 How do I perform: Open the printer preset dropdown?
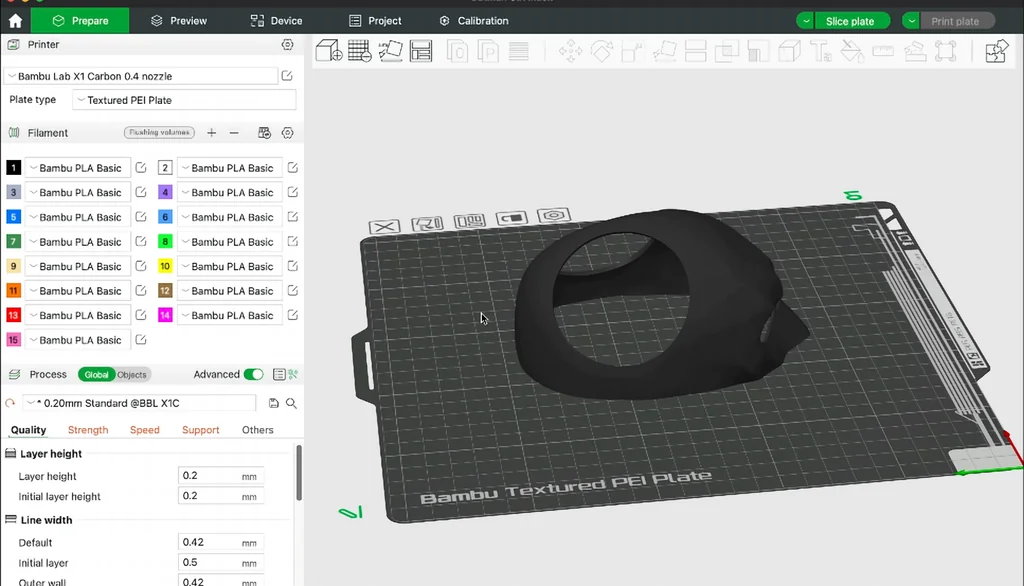[141, 76]
